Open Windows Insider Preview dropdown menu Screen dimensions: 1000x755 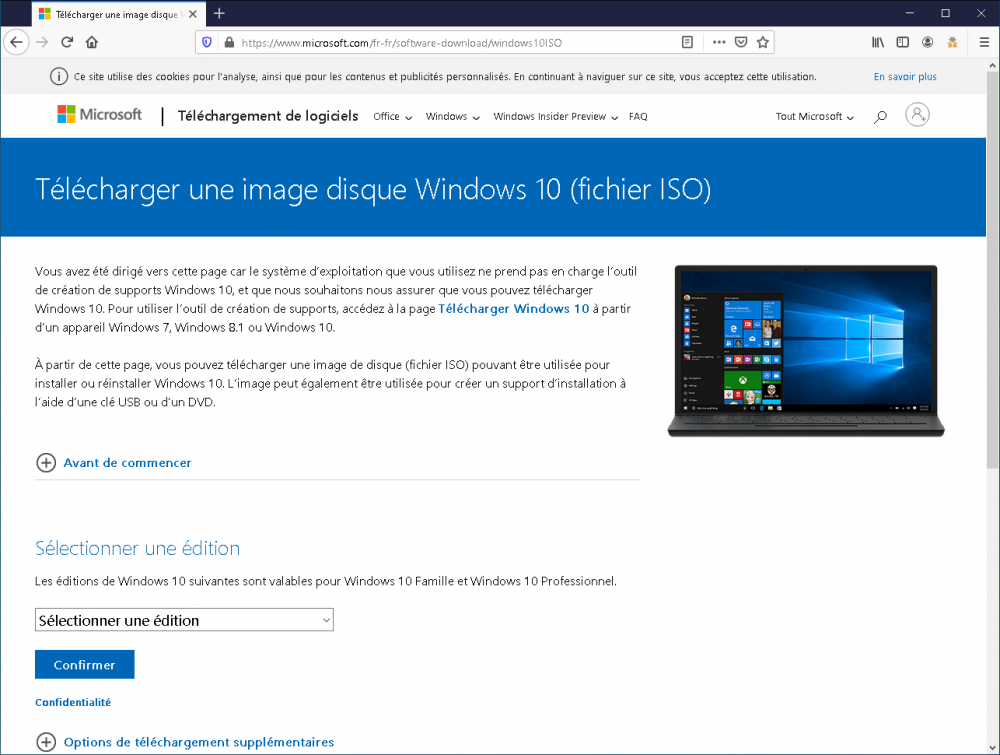555,117
